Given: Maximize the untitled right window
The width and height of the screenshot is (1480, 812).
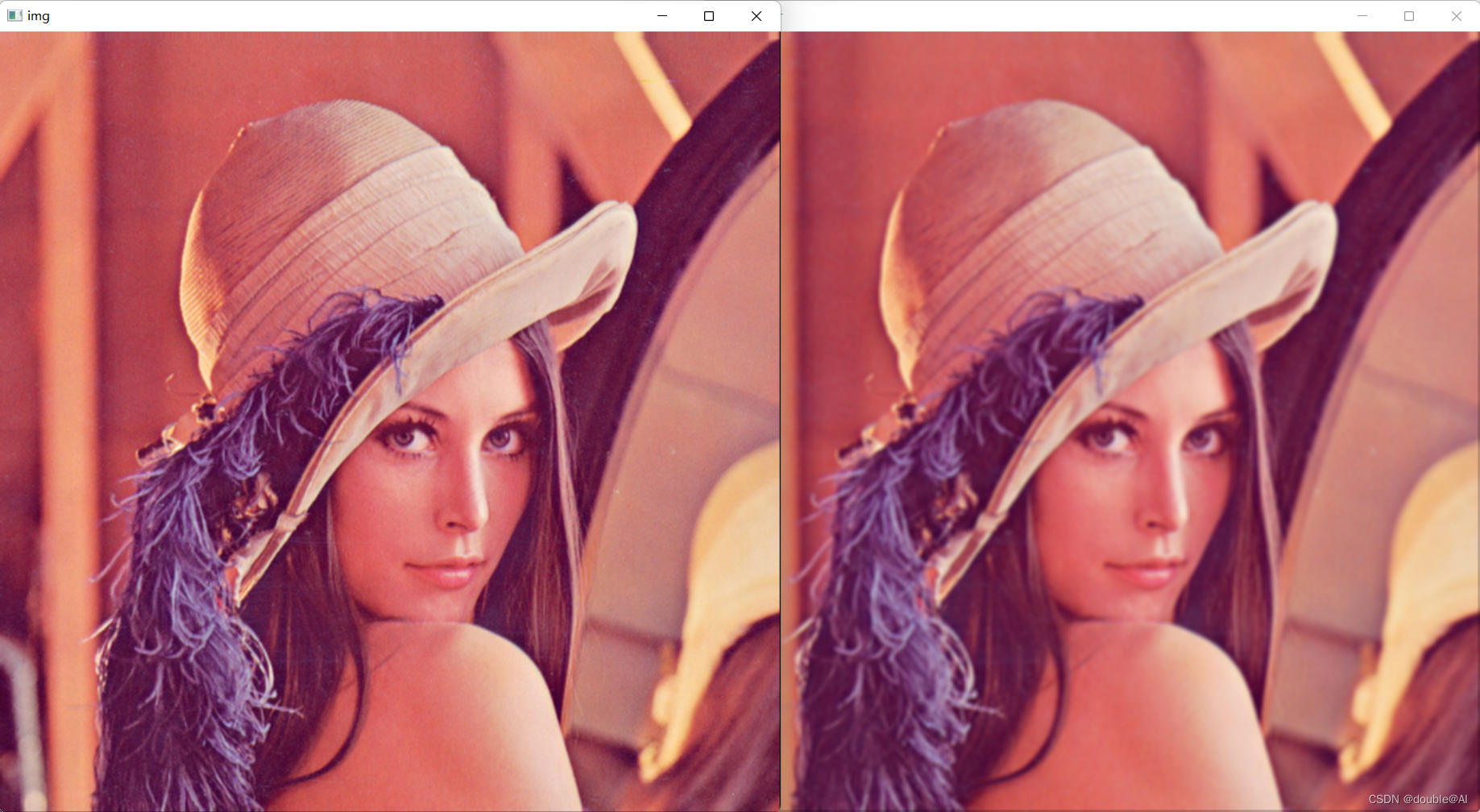Looking at the screenshot, I should (1409, 16).
